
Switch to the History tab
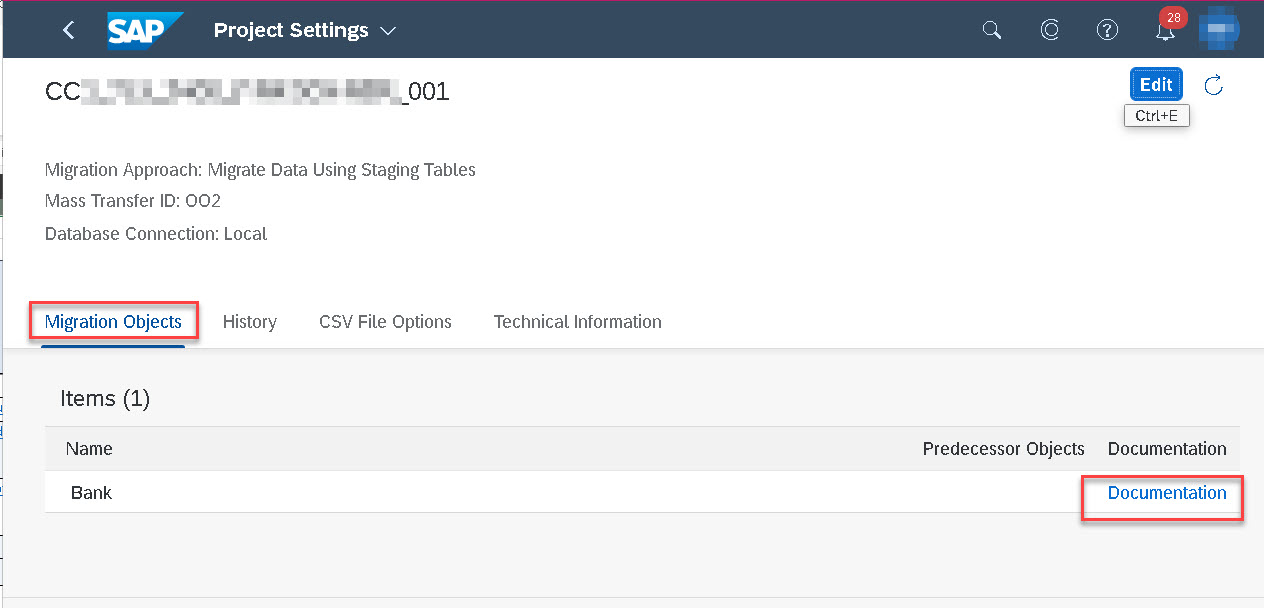[250, 322]
